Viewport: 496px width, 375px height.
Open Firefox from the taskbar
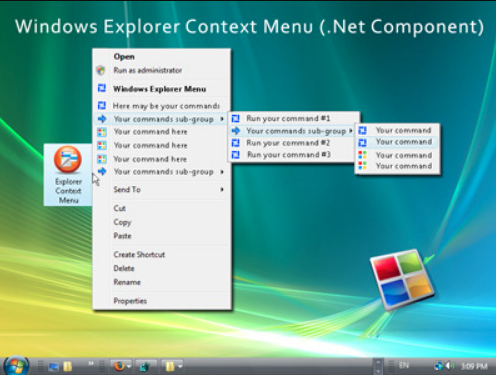tap(119, 367)
